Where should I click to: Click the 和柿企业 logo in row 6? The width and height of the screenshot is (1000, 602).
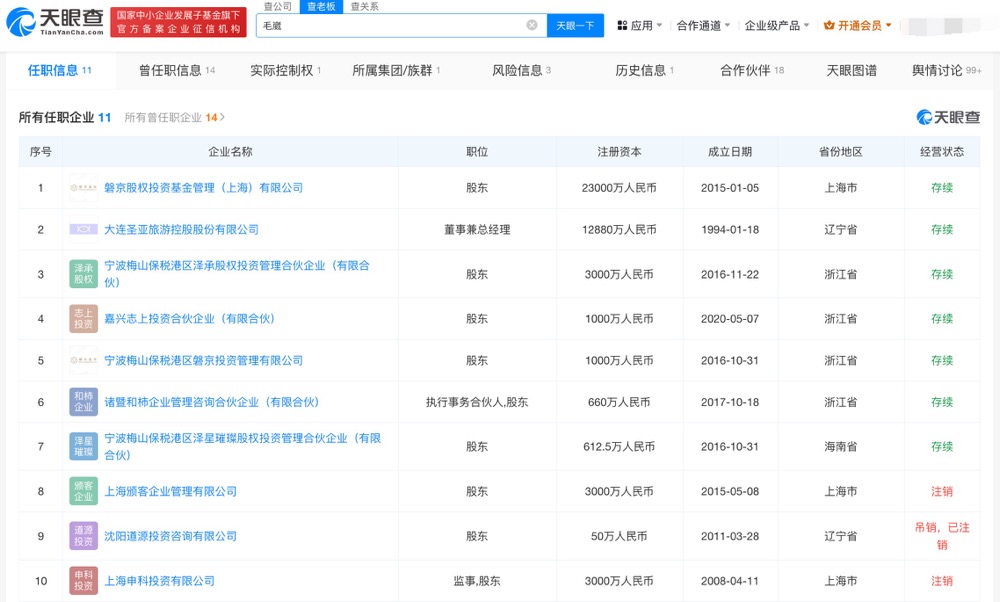(x=83, y=402)
